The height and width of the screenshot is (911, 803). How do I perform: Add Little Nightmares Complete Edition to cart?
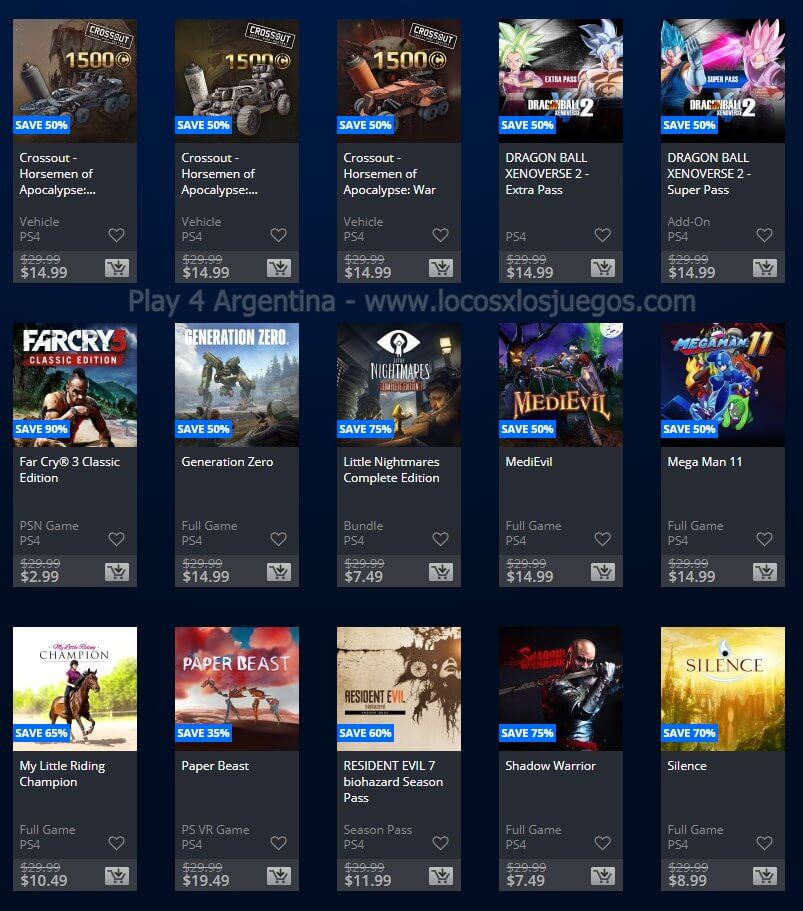coord(441,572)
